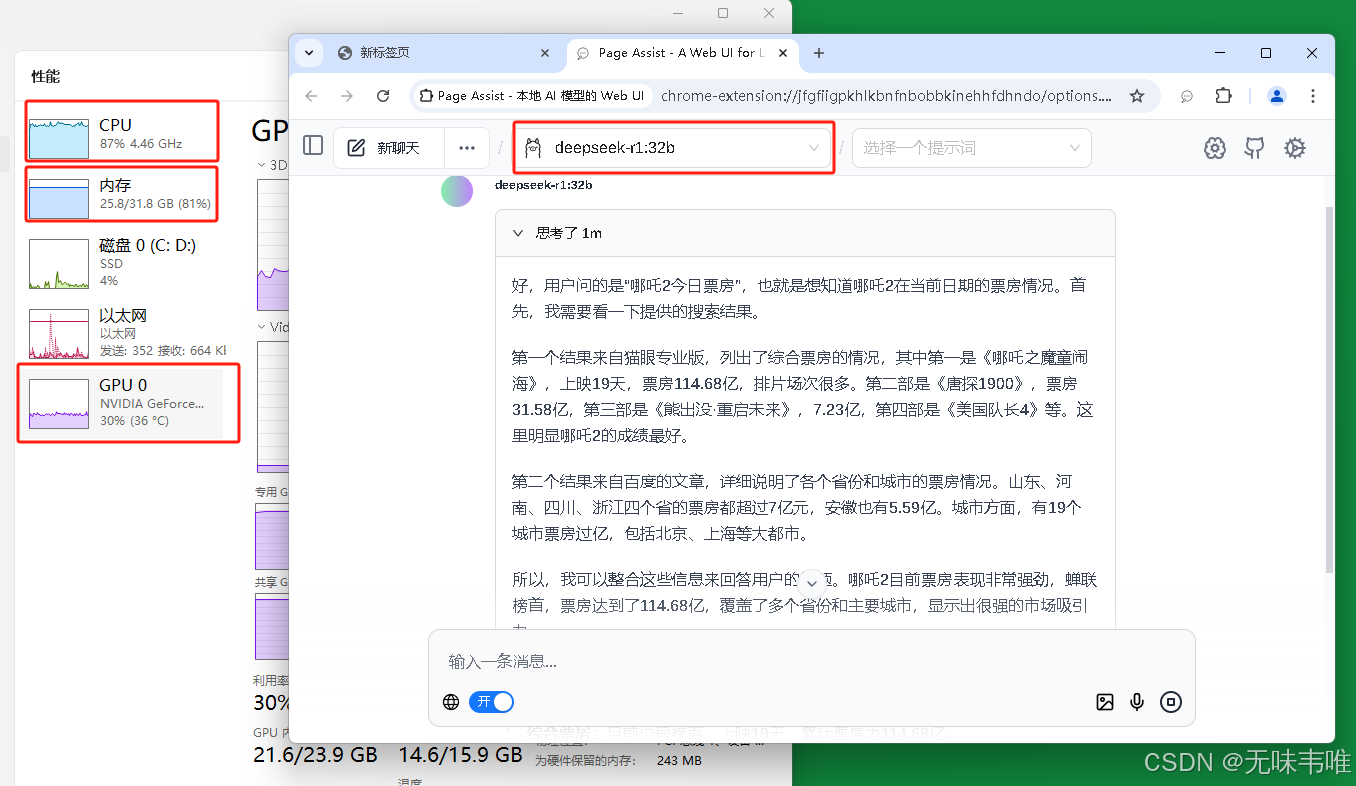
Task: Bookmark this page with the star
Action: pyautogui.click(x=1137, y=96)
